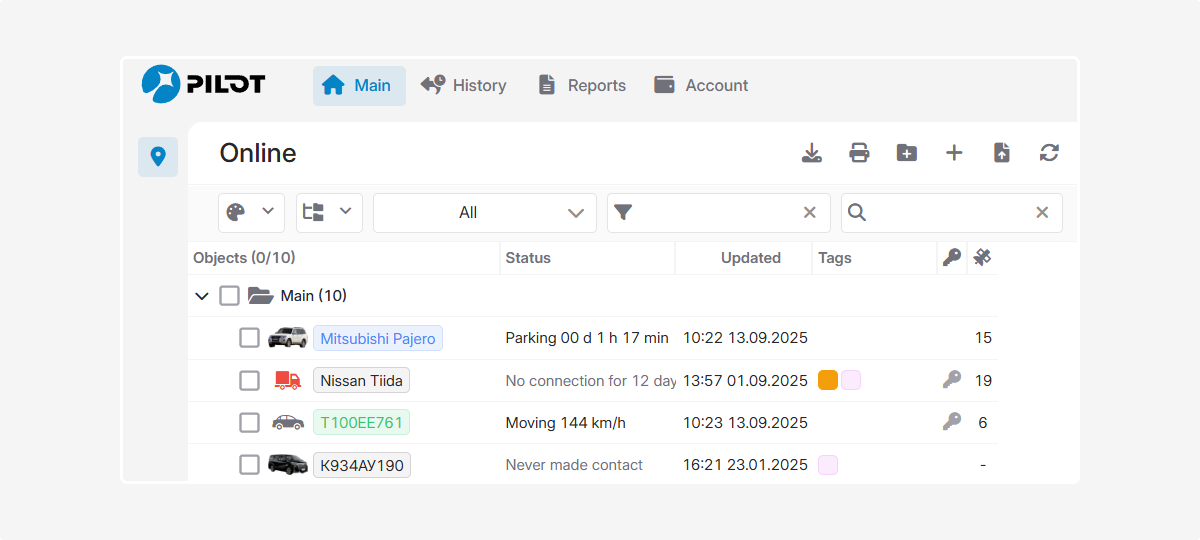Click the print icon
Screen dimensions: 1200x540
[859, 153]
